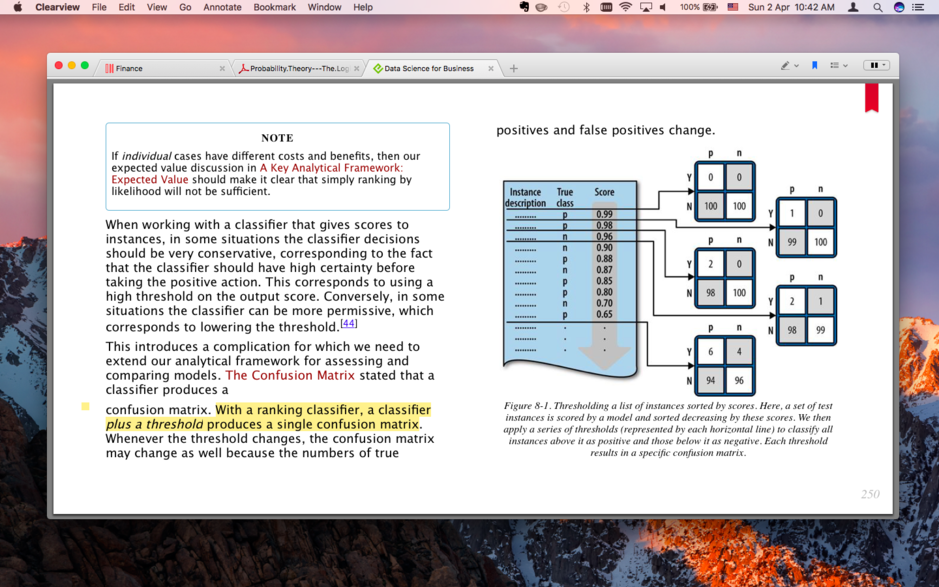Open the Annotate menu

[221, 7]
